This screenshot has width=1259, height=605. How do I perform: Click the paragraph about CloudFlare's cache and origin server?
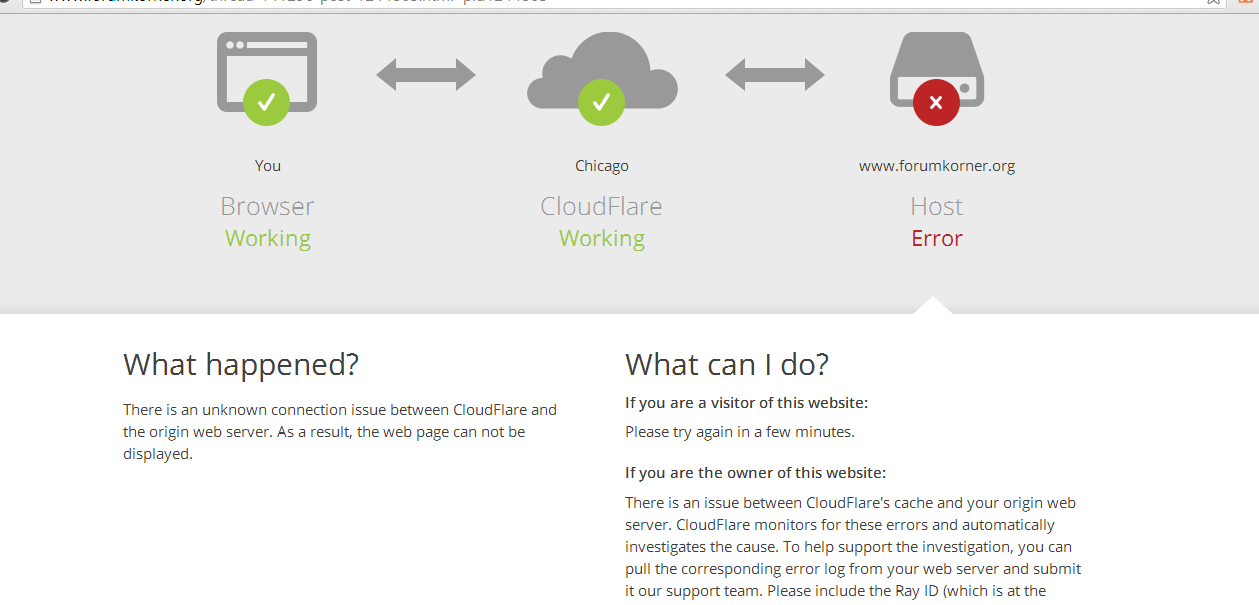coord(853,547)
